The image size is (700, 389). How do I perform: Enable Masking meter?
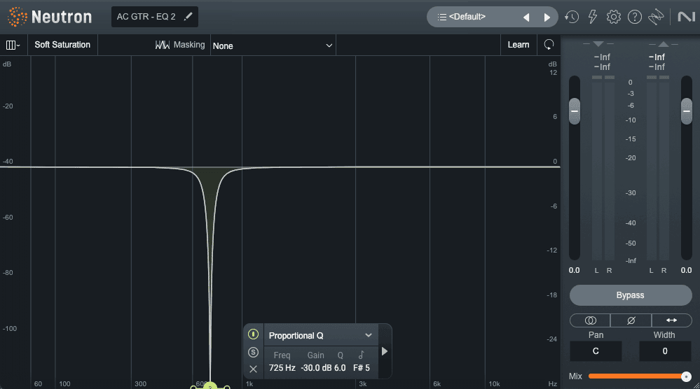coord(180,45)
